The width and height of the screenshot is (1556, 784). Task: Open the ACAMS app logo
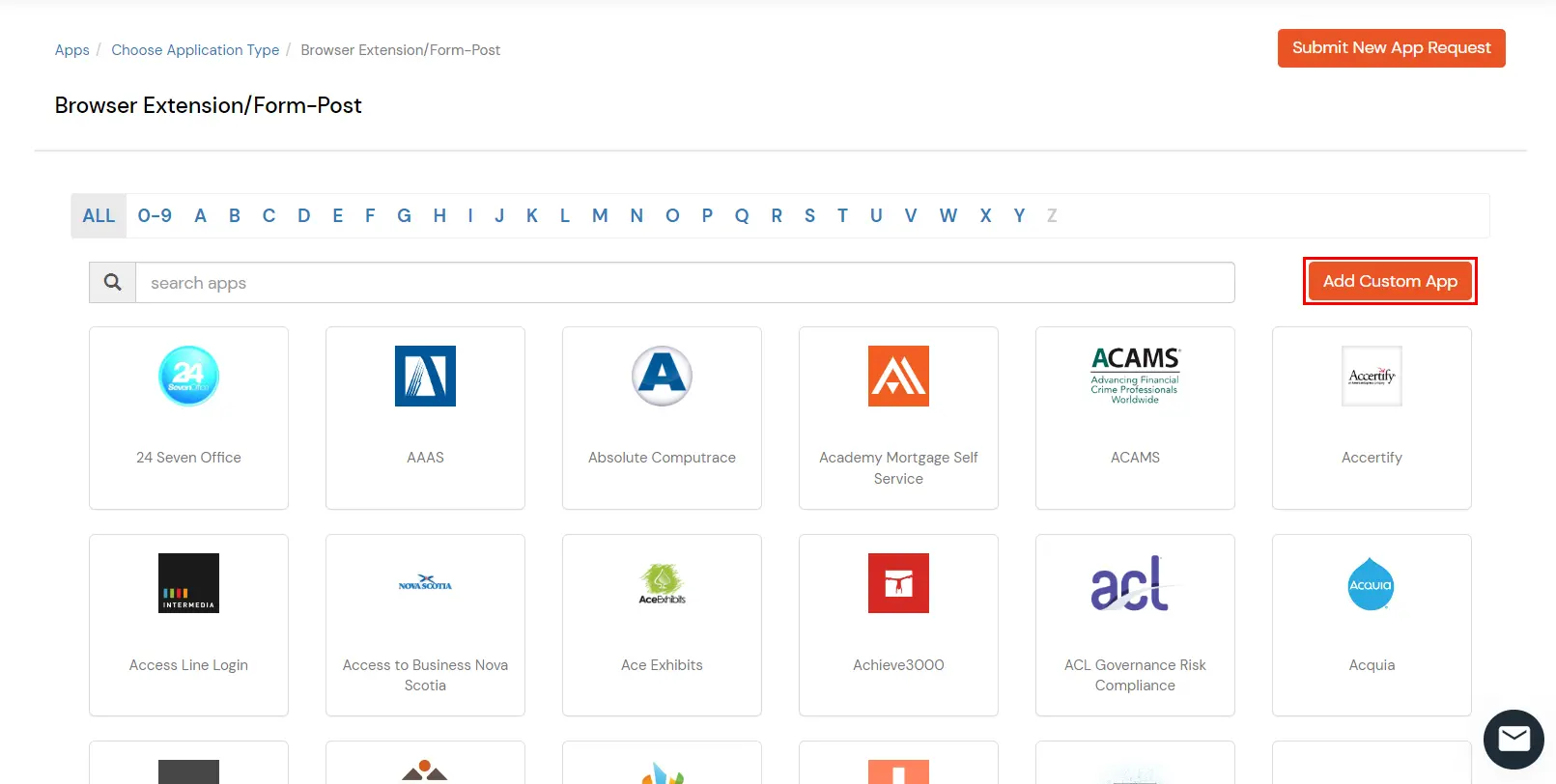pyautogui.click(x=1135, y=376)
